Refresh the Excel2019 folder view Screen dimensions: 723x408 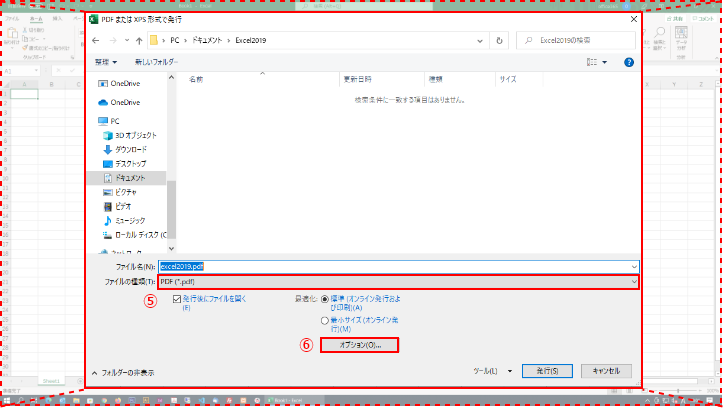tap(499, 41)
